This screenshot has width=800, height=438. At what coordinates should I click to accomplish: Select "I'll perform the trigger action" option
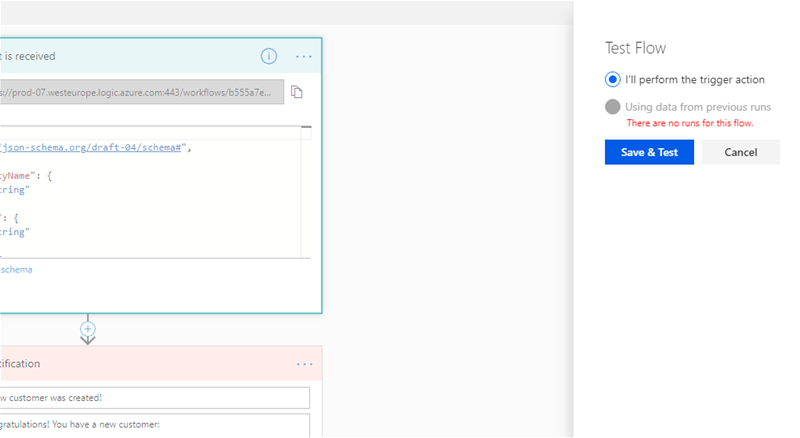(612, 80)
